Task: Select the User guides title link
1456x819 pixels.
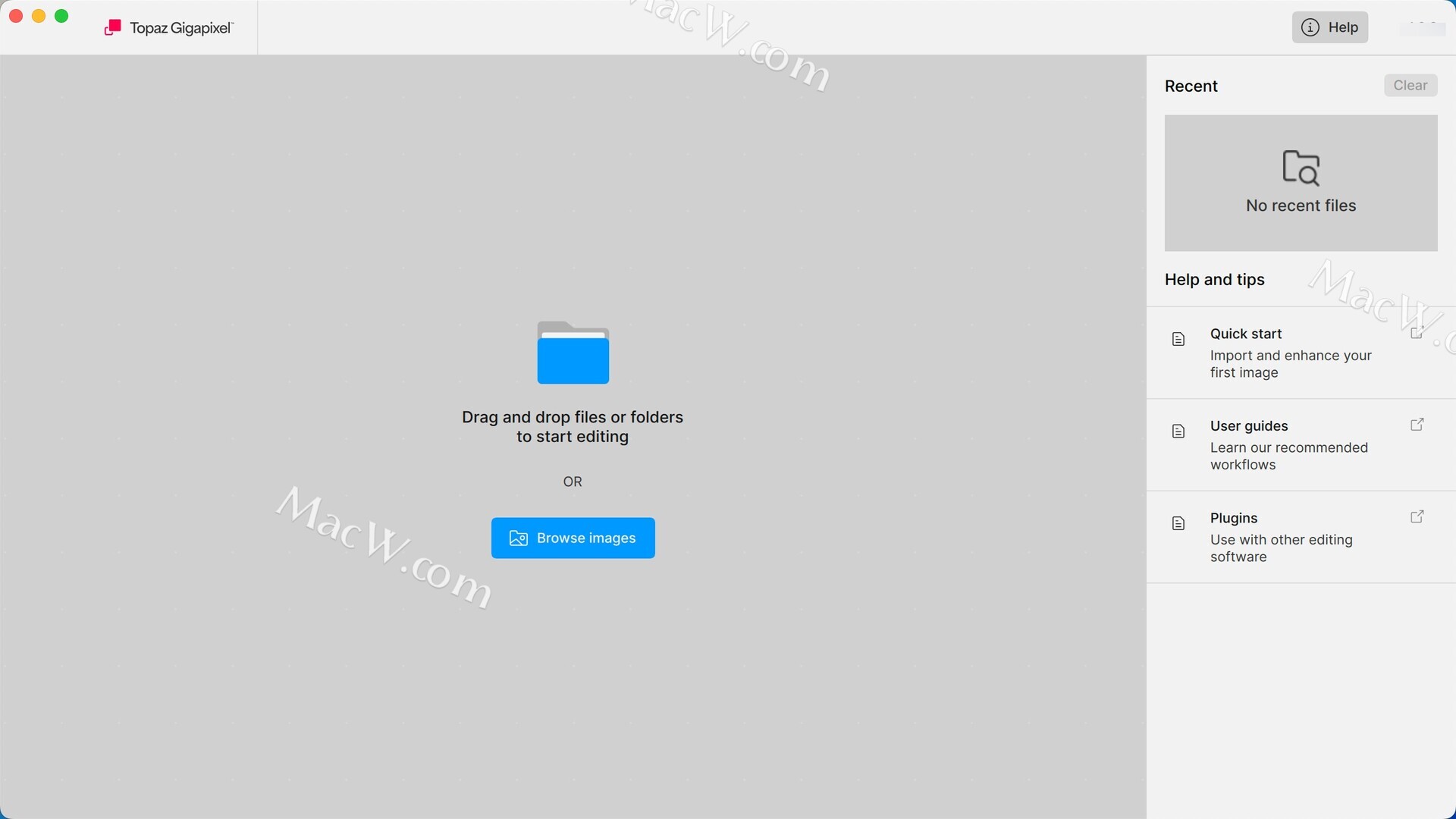Action: click(1248, 426)
